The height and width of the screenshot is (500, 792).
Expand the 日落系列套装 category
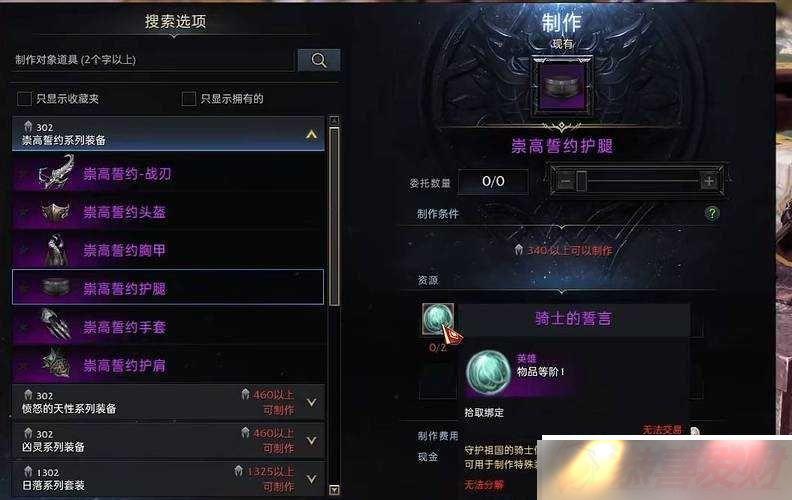pos(312,478)
